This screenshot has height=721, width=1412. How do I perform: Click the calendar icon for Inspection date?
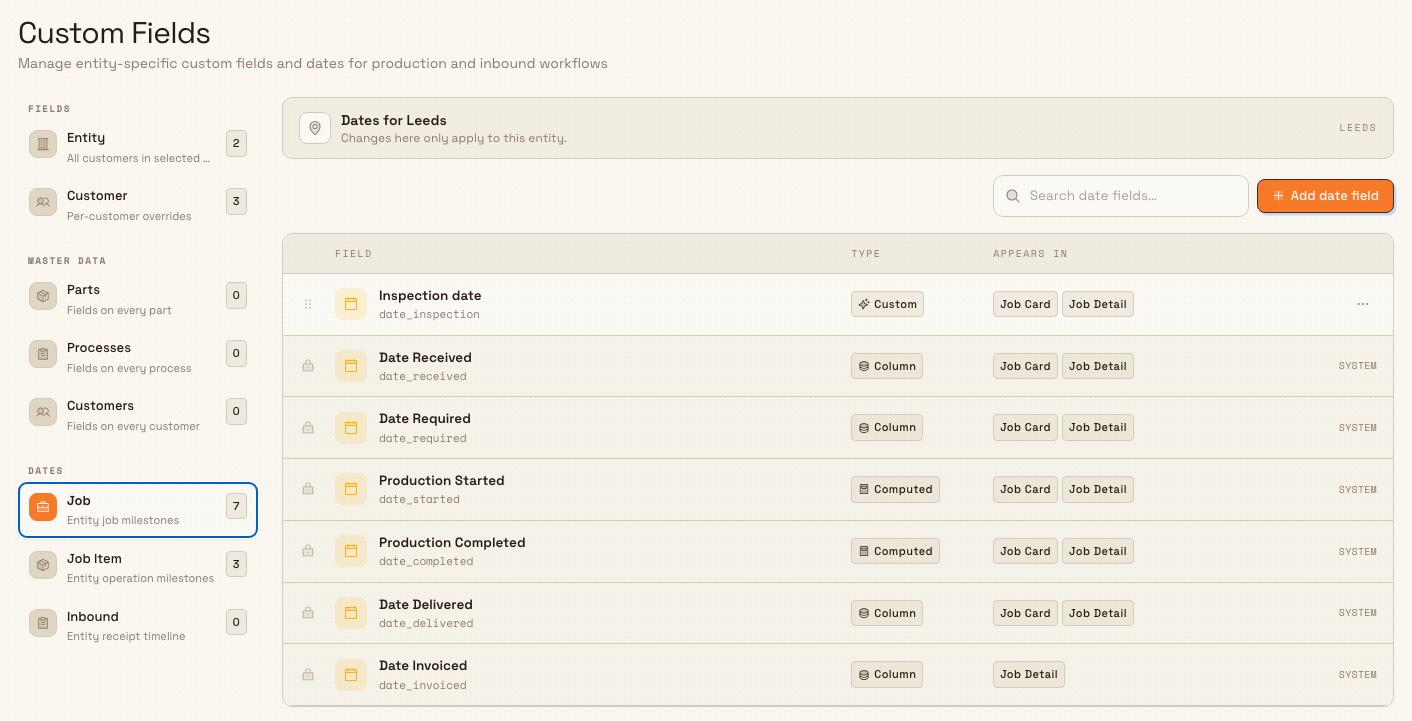pyautogui.click(x=351, y=304)
